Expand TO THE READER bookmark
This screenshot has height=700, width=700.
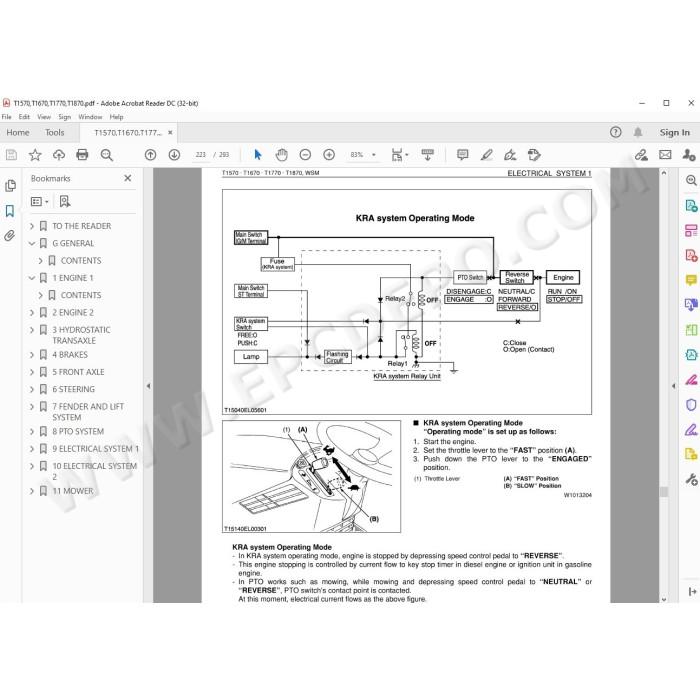[x=32, y=226]
